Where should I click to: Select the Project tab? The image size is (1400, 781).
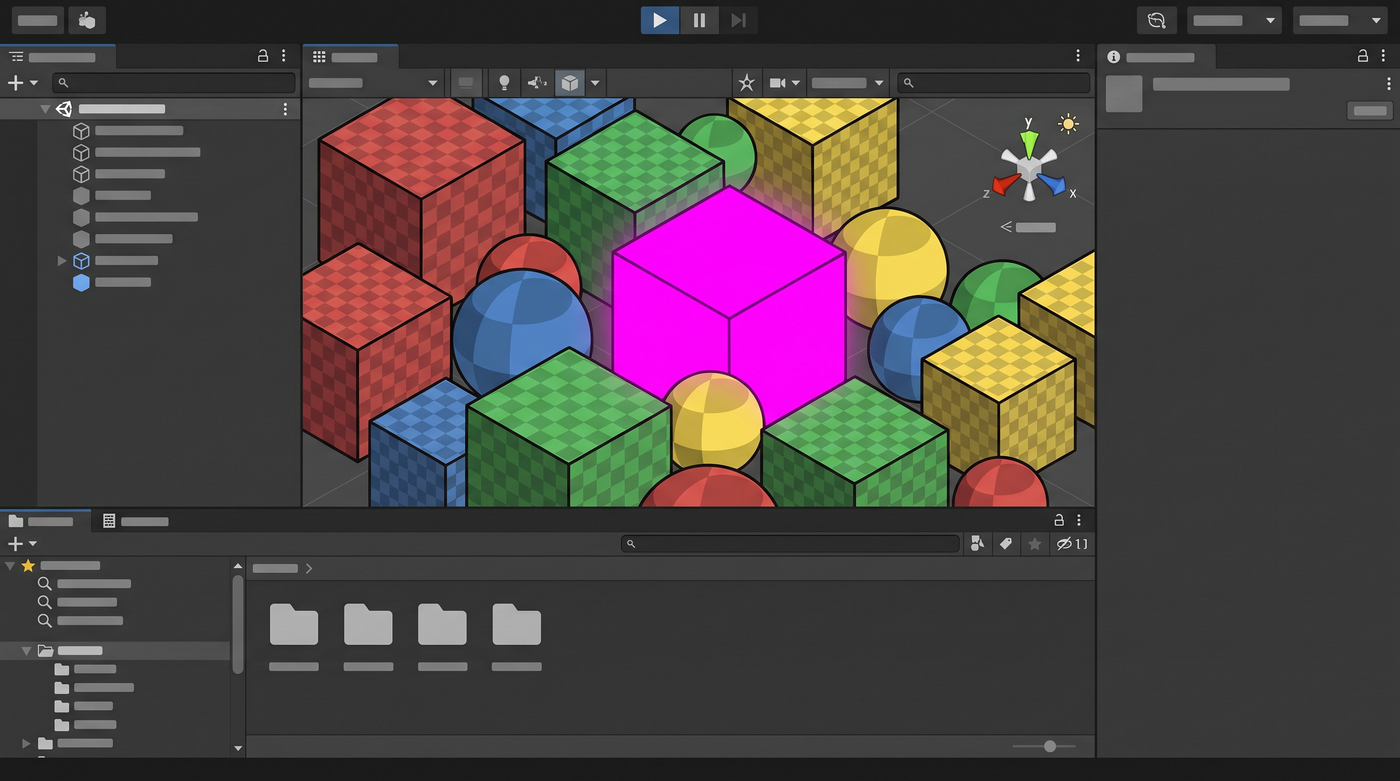(x=45, y=521)
